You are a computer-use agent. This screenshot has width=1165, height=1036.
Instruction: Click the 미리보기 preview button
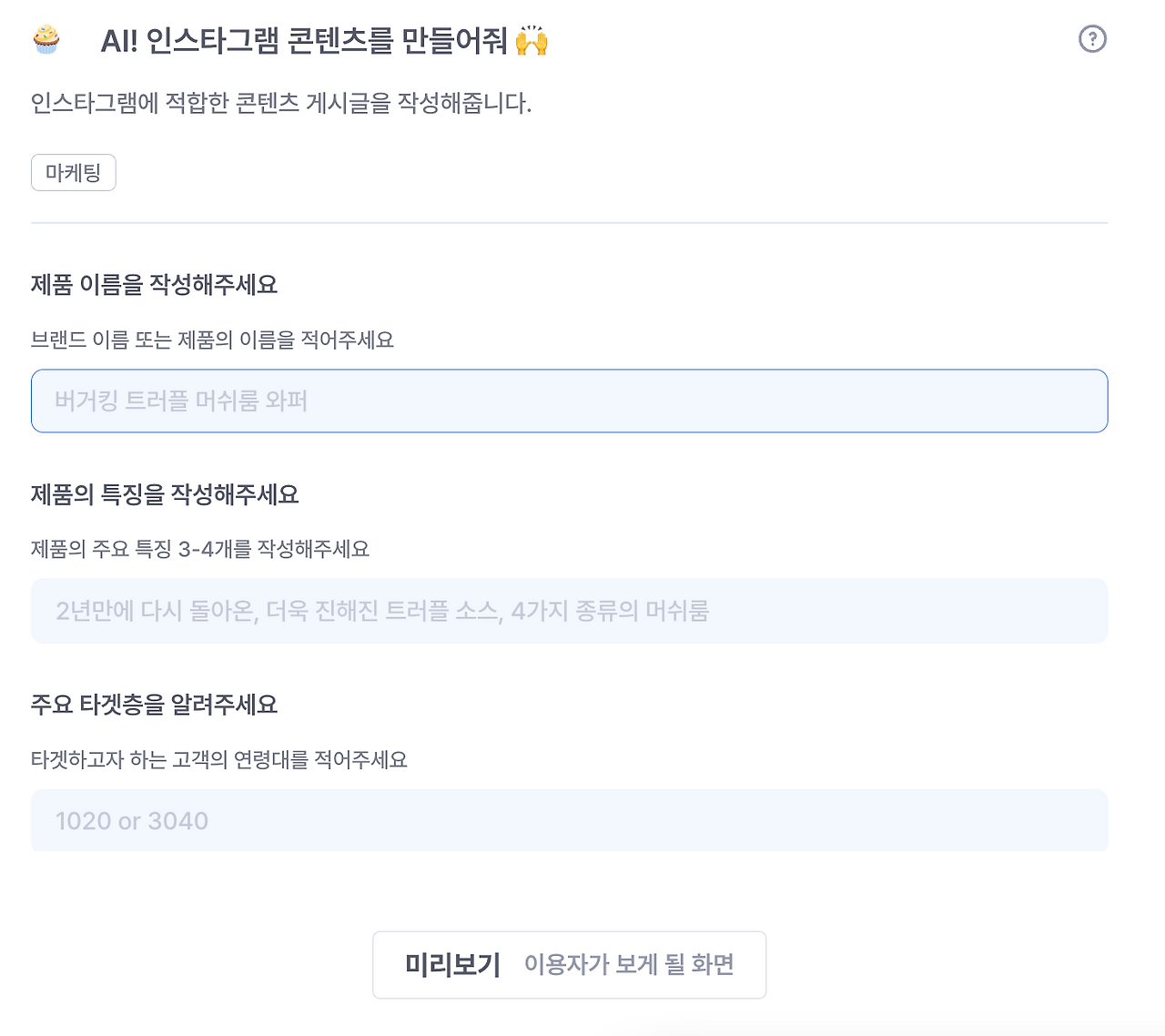click(x=570, y=965)
